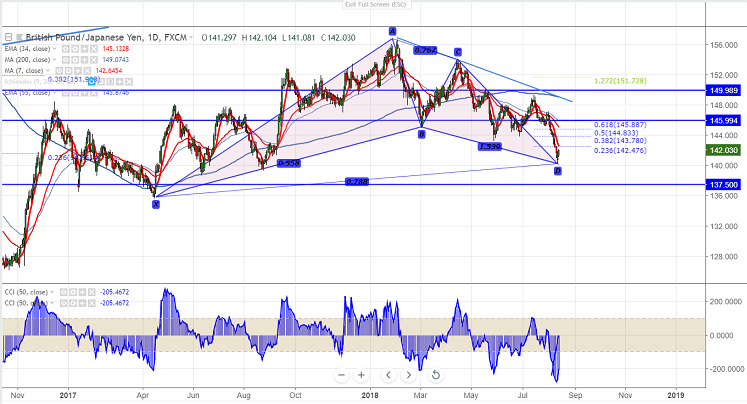Click the plus icon on MA (7, close) row

[78, 71]
